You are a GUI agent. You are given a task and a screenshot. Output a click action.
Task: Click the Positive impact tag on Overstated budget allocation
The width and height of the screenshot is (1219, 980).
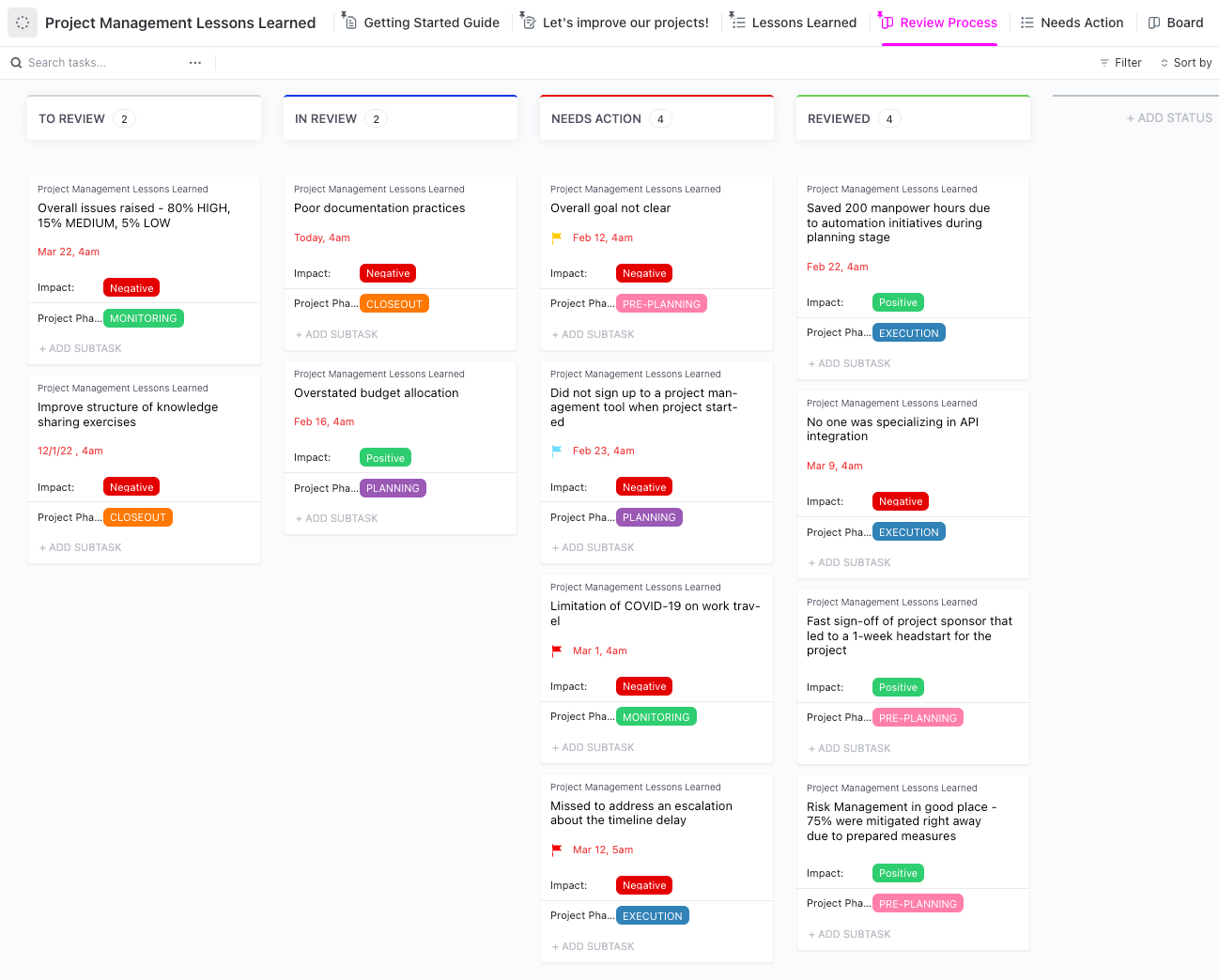click(x=385, y=458)
